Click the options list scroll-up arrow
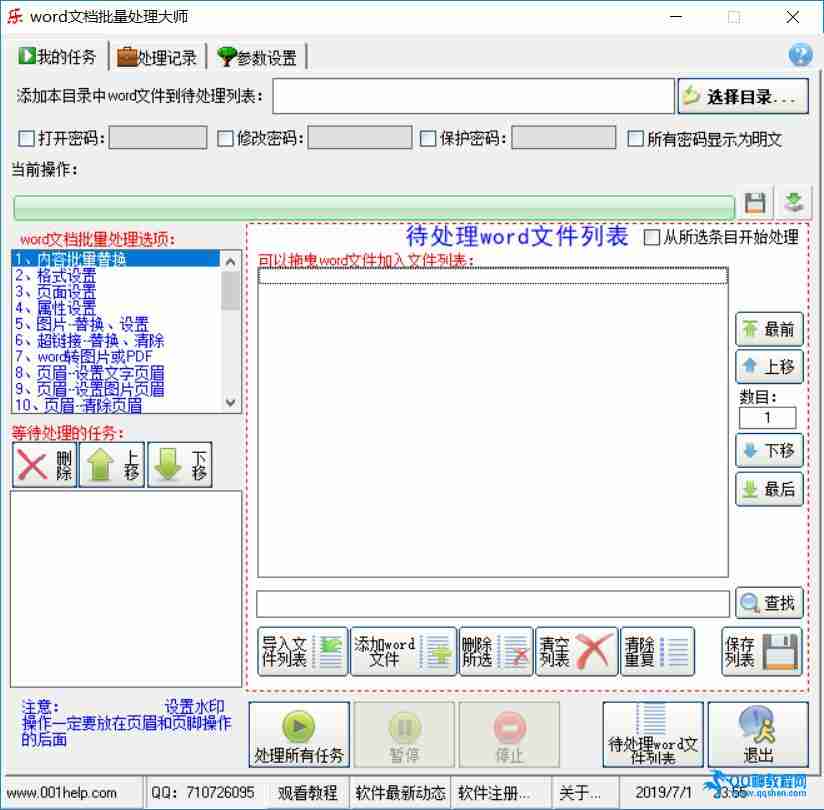Screen dimensions: 824x810 pyautogui.click(x=230, y=261)
